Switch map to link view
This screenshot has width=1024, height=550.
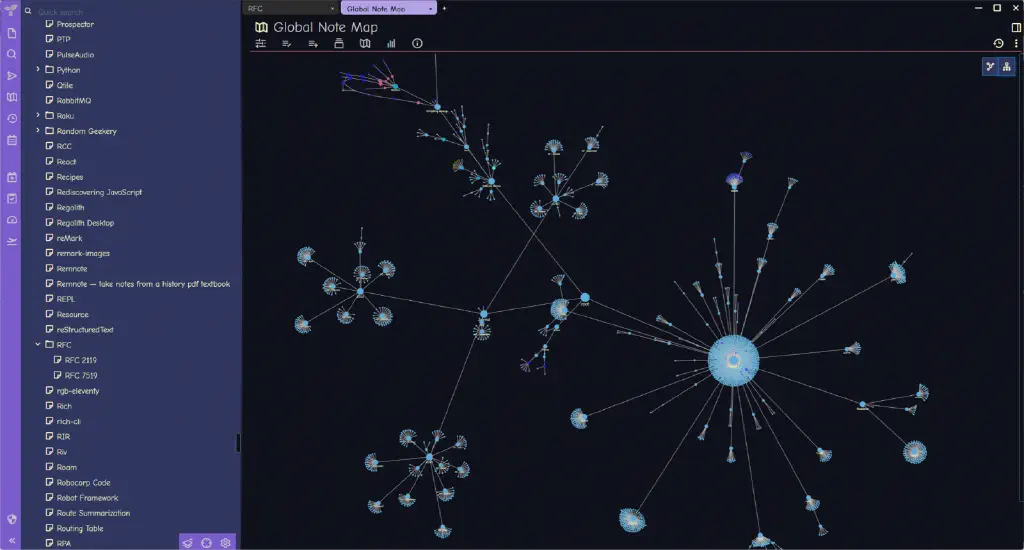coord(991,67)
